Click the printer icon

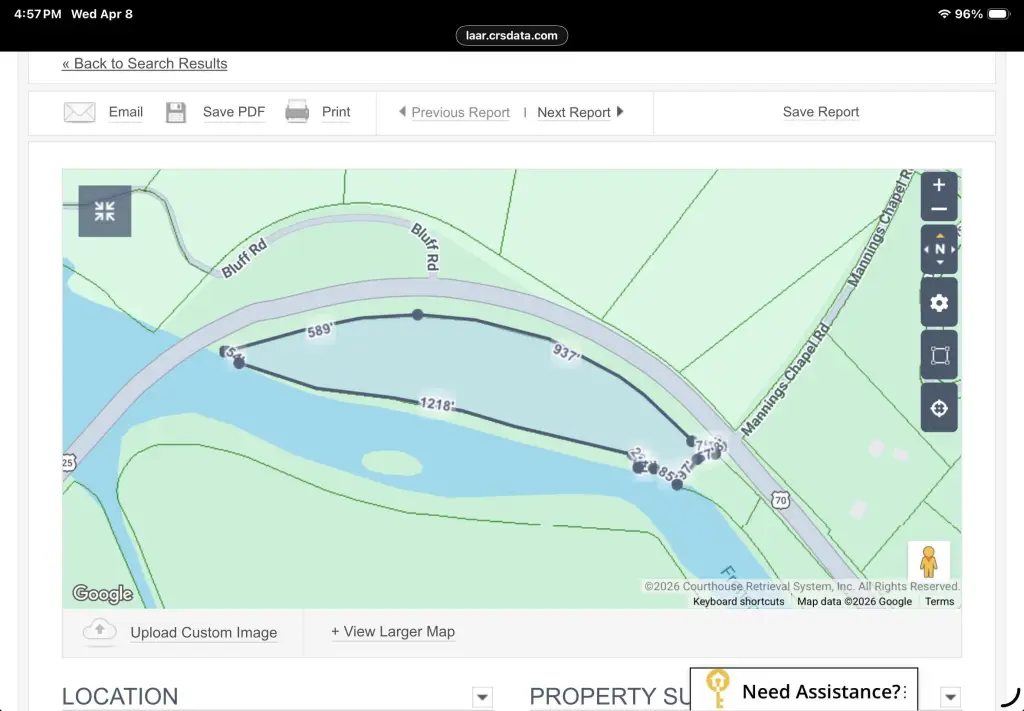point(297,112)
